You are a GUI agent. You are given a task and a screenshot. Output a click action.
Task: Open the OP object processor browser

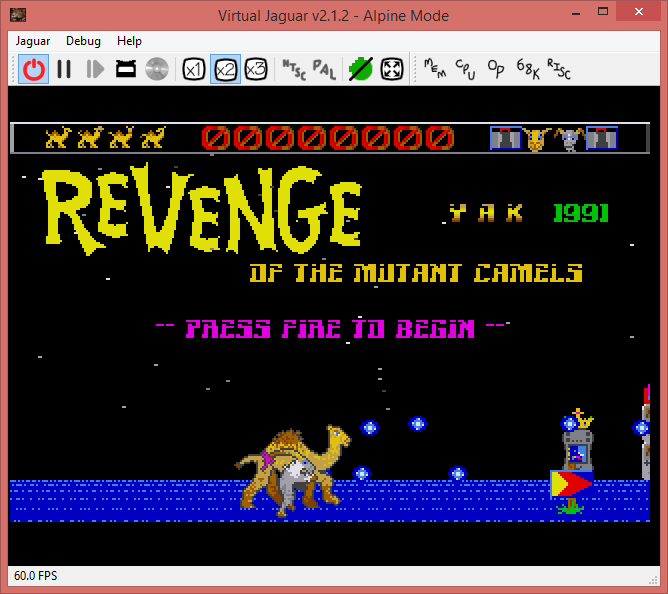click(496, 69)
